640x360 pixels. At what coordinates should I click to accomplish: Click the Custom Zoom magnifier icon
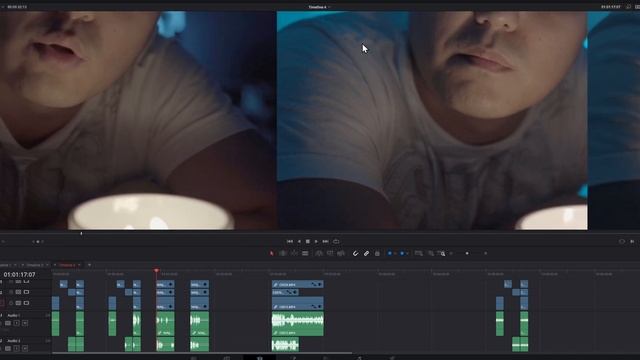[442, 253]
